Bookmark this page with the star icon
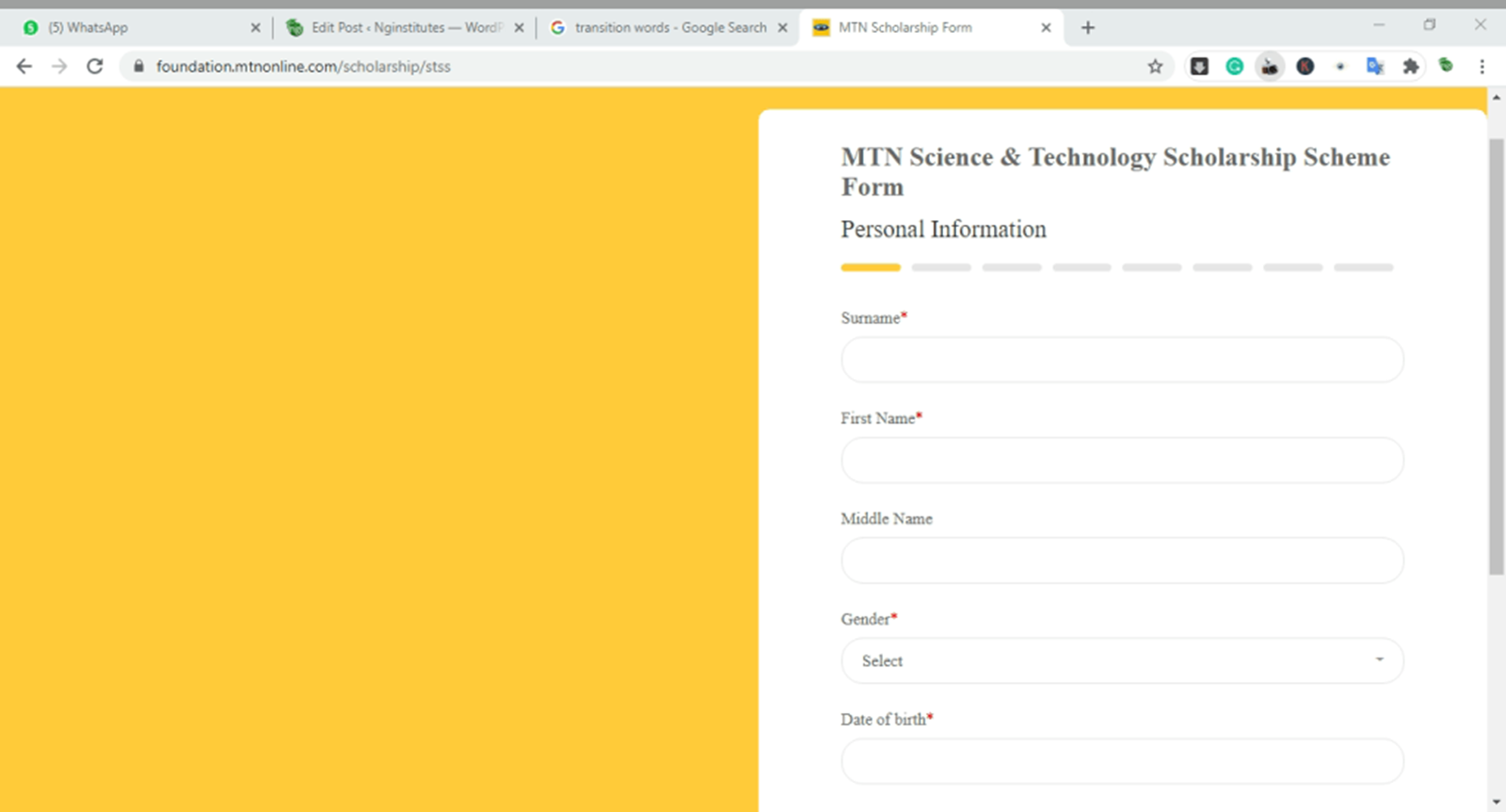Image resolution: width=1506 pixels, height=812 pixels. pos(1155,66)
